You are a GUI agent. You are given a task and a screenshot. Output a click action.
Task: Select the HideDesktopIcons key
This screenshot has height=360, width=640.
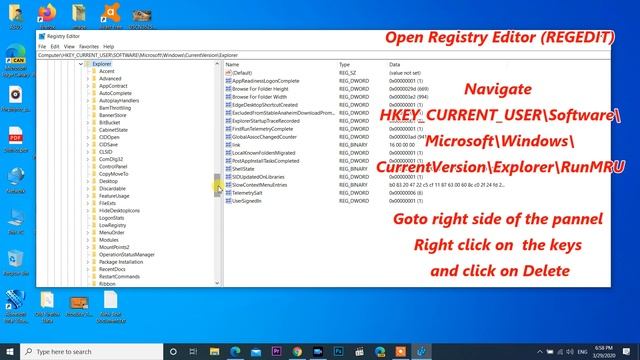pyautogui.click(x=119, y=211)
